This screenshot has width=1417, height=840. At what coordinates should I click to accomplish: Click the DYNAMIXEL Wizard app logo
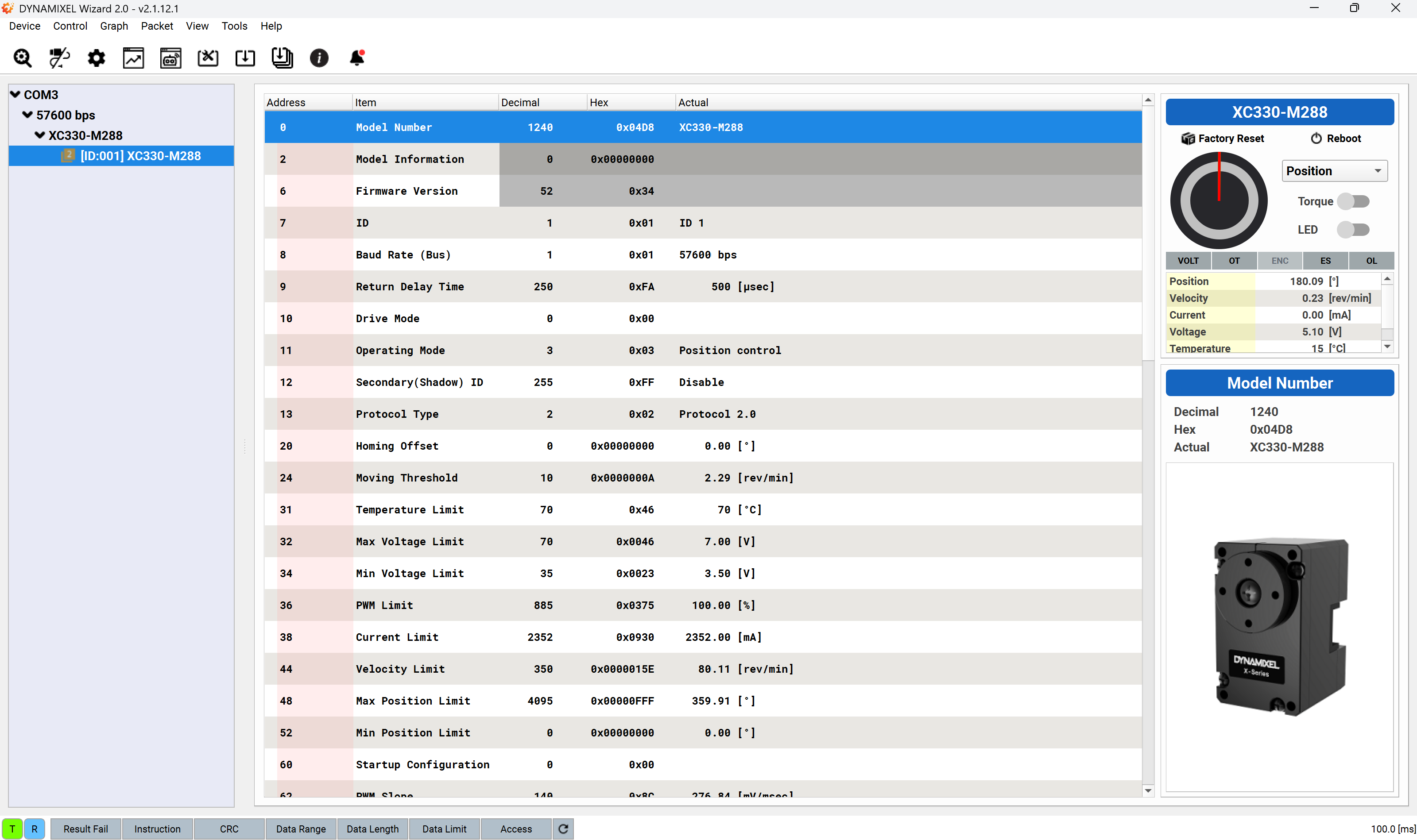click(8, 8)
